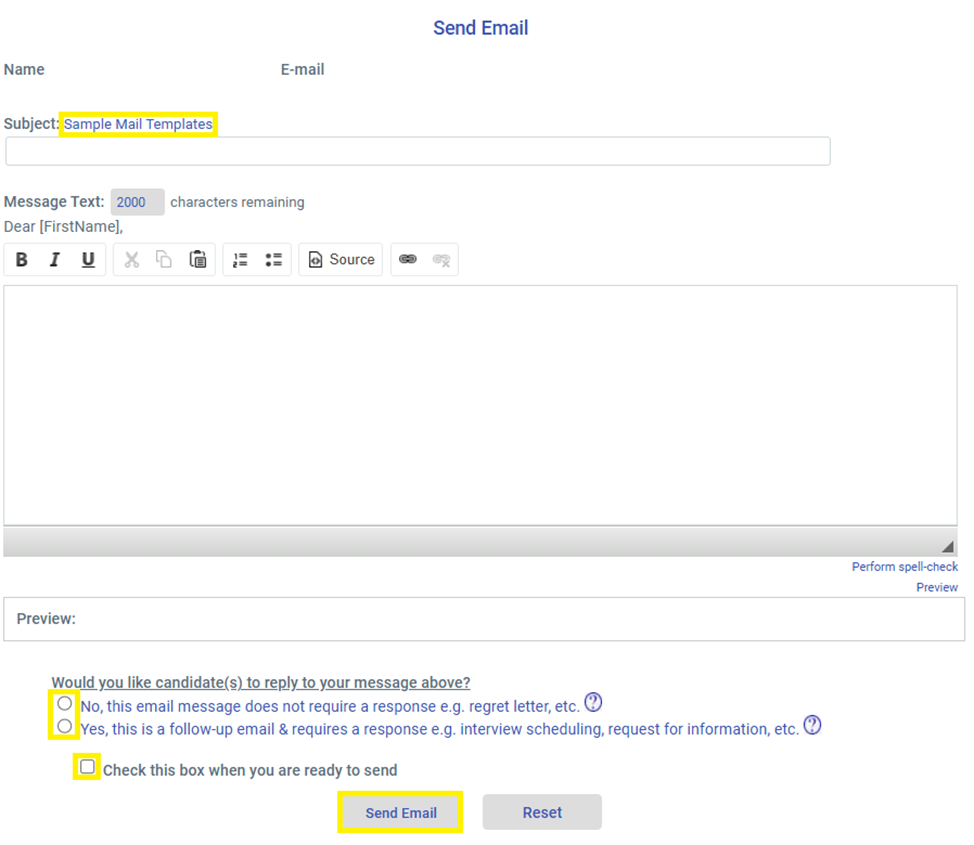Viewport: 974px width, 845px height.
Task: Select the 'Yes, this is a follow-up' radio
Action: tap(65, 726)
